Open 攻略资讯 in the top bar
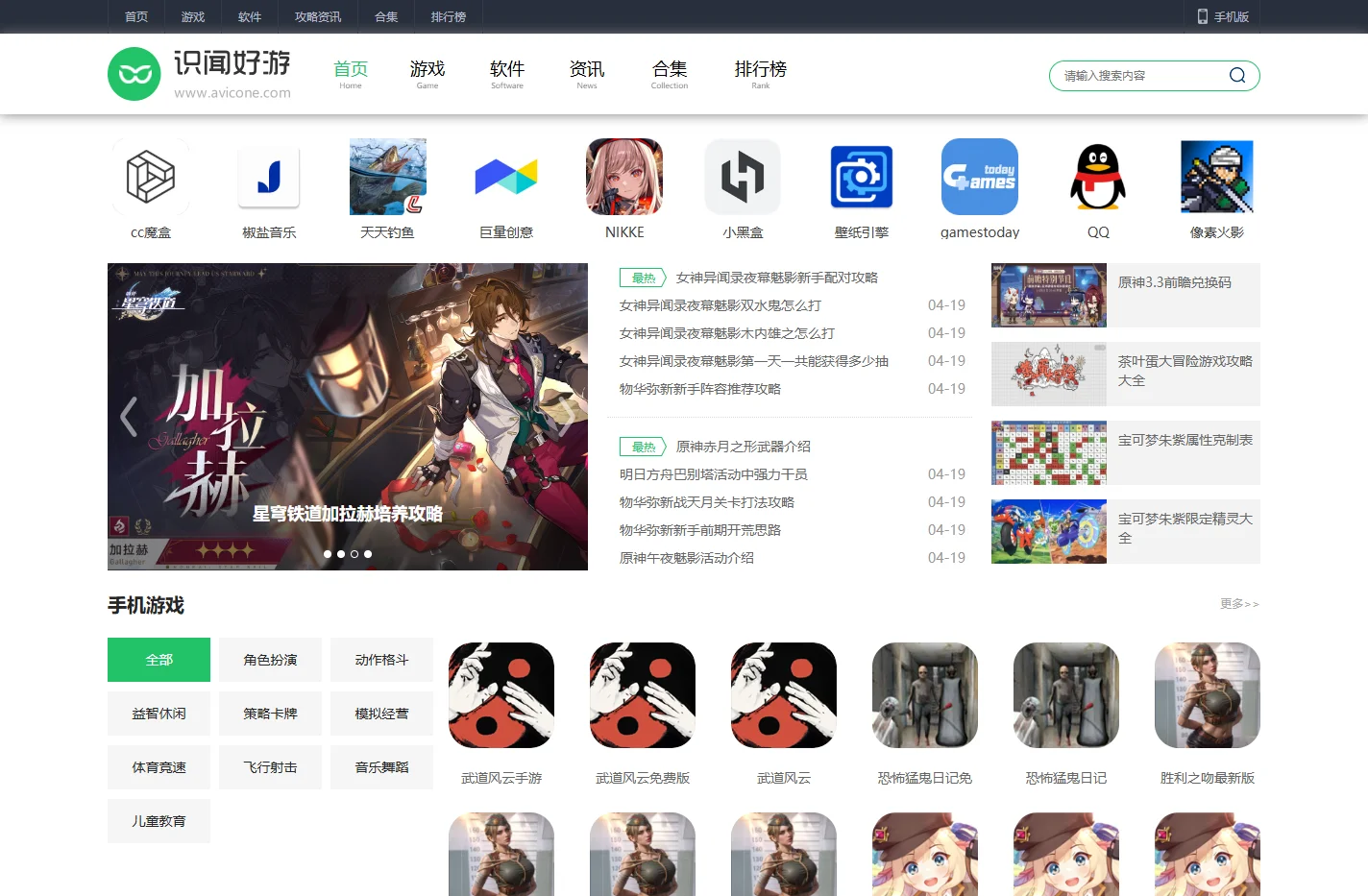The height and width of the screenshot is (896, 1368). [318, 16]
